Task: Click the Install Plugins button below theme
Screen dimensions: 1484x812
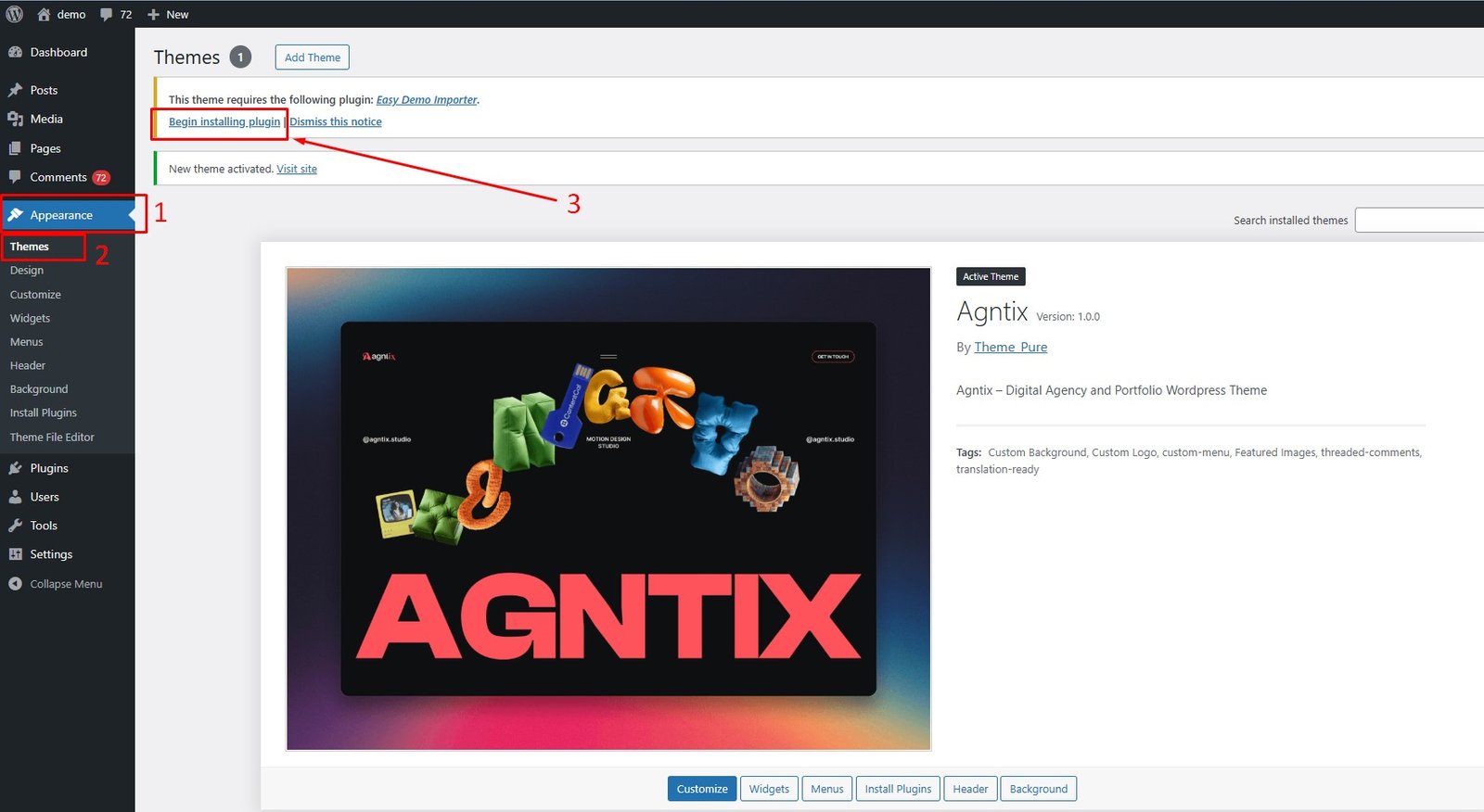Action: (x=898, y=789)
